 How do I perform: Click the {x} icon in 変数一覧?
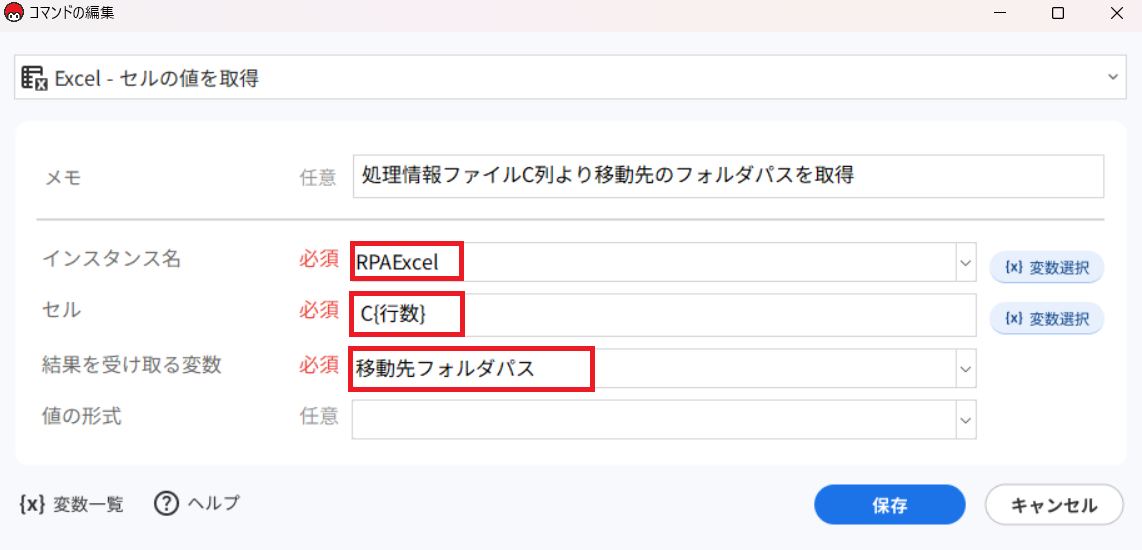(x=33, y=503)
